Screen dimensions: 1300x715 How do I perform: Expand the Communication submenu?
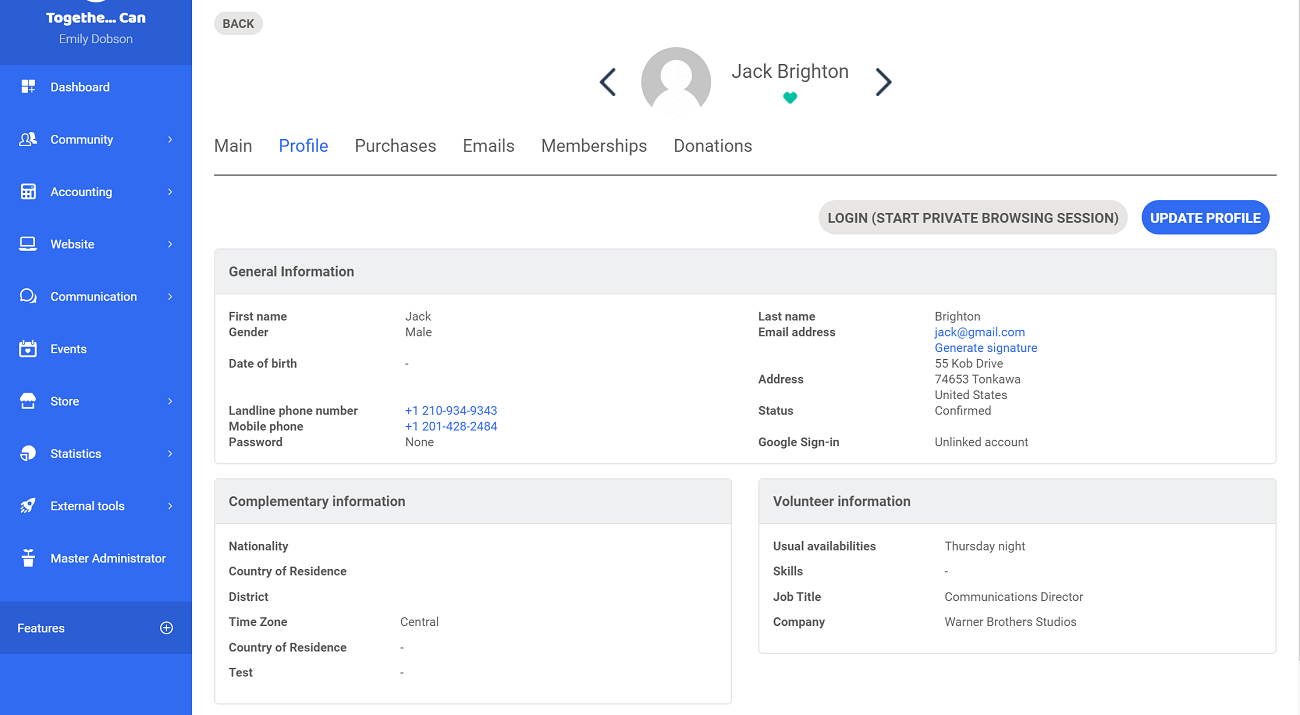tap(170, 297)
